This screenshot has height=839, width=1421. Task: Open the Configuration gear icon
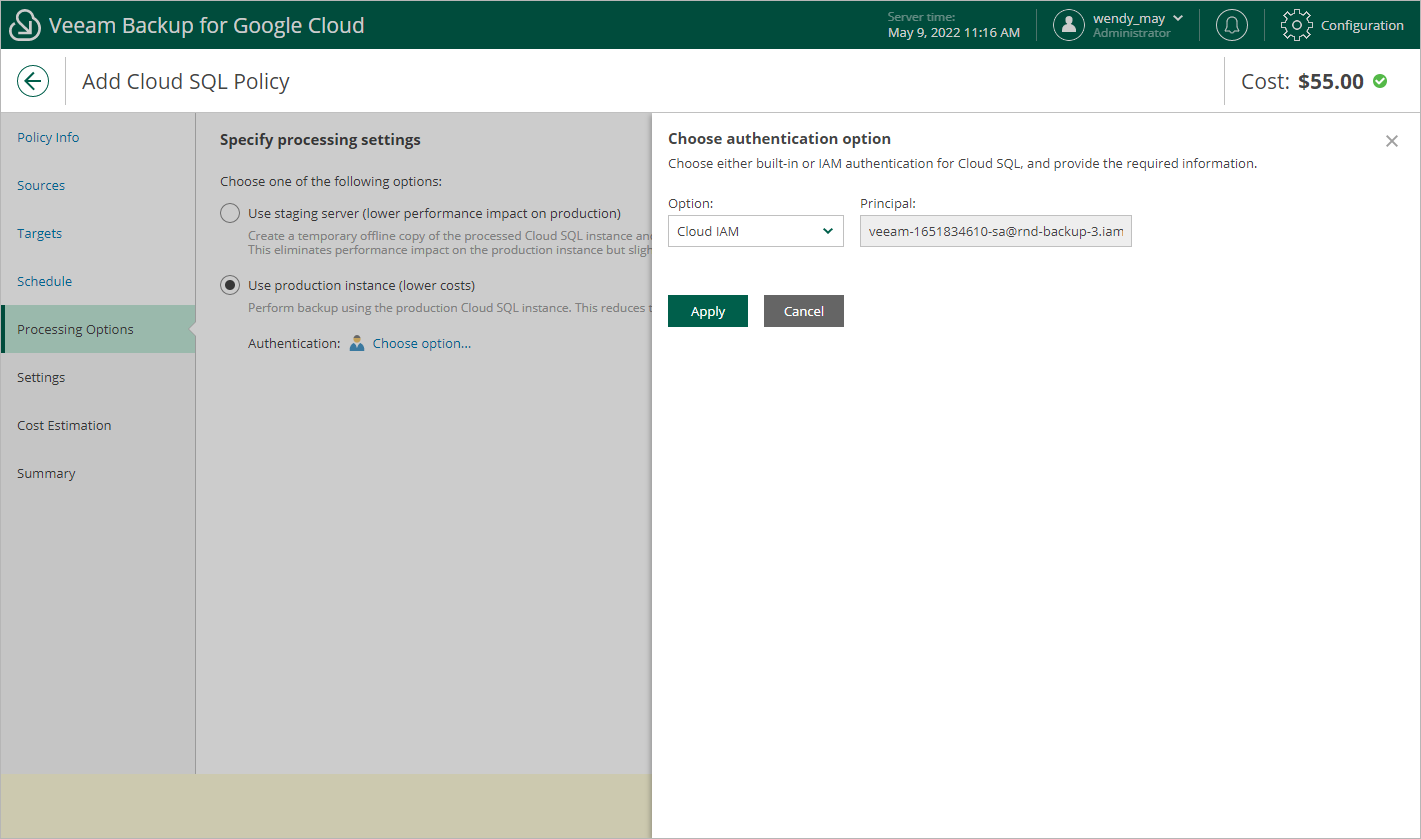click(1297, 25)
